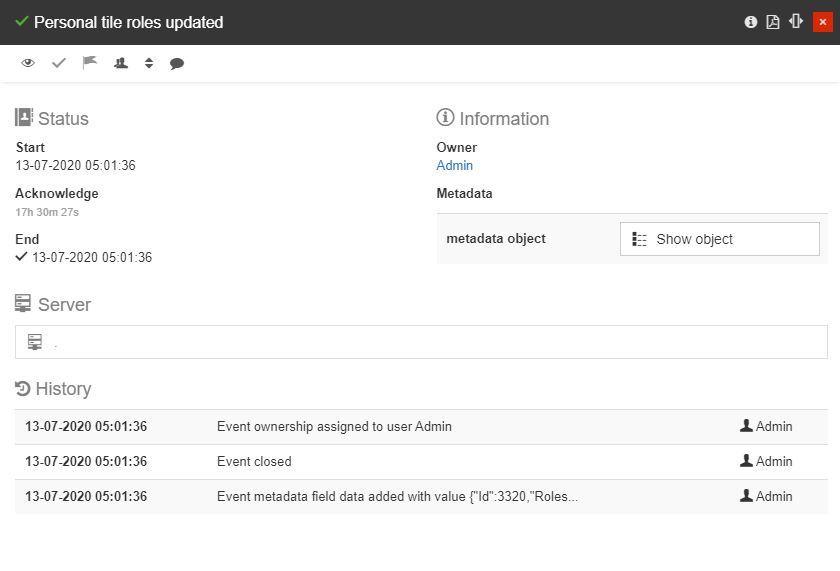Click the acknowledge duration 17h 30m 27s

[x=47, y=212]
